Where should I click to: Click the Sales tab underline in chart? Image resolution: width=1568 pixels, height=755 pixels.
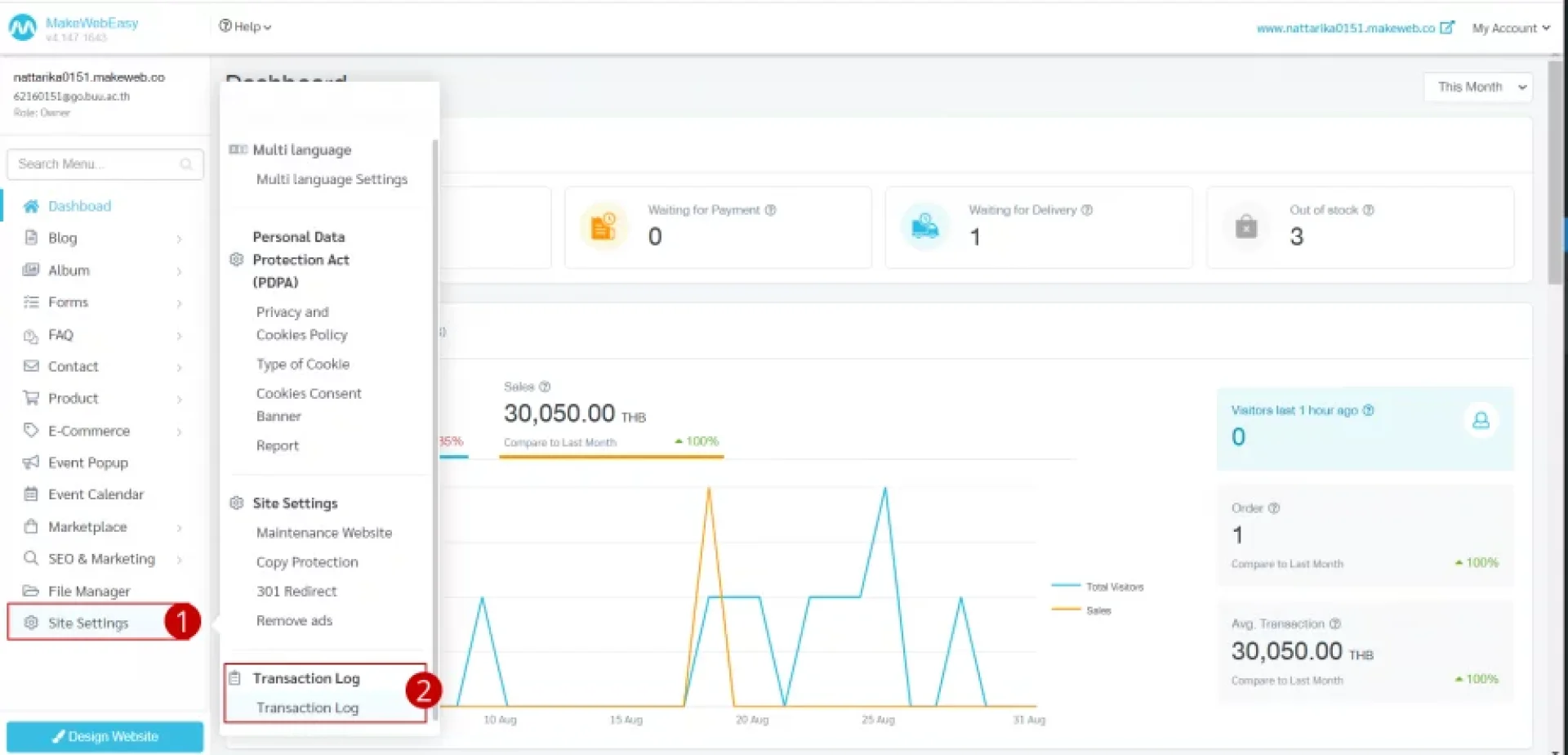click(611, 455)
